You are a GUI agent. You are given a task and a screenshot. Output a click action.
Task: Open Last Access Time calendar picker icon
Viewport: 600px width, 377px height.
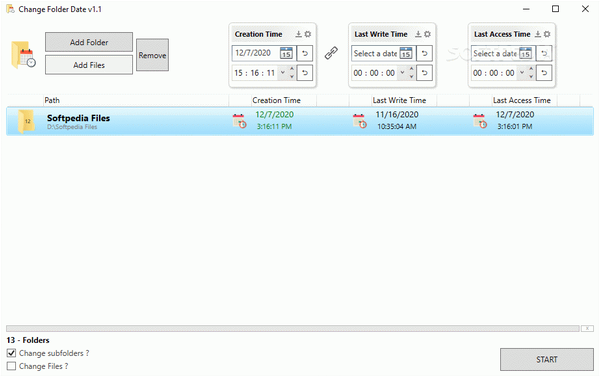click(x=525, y=53)
